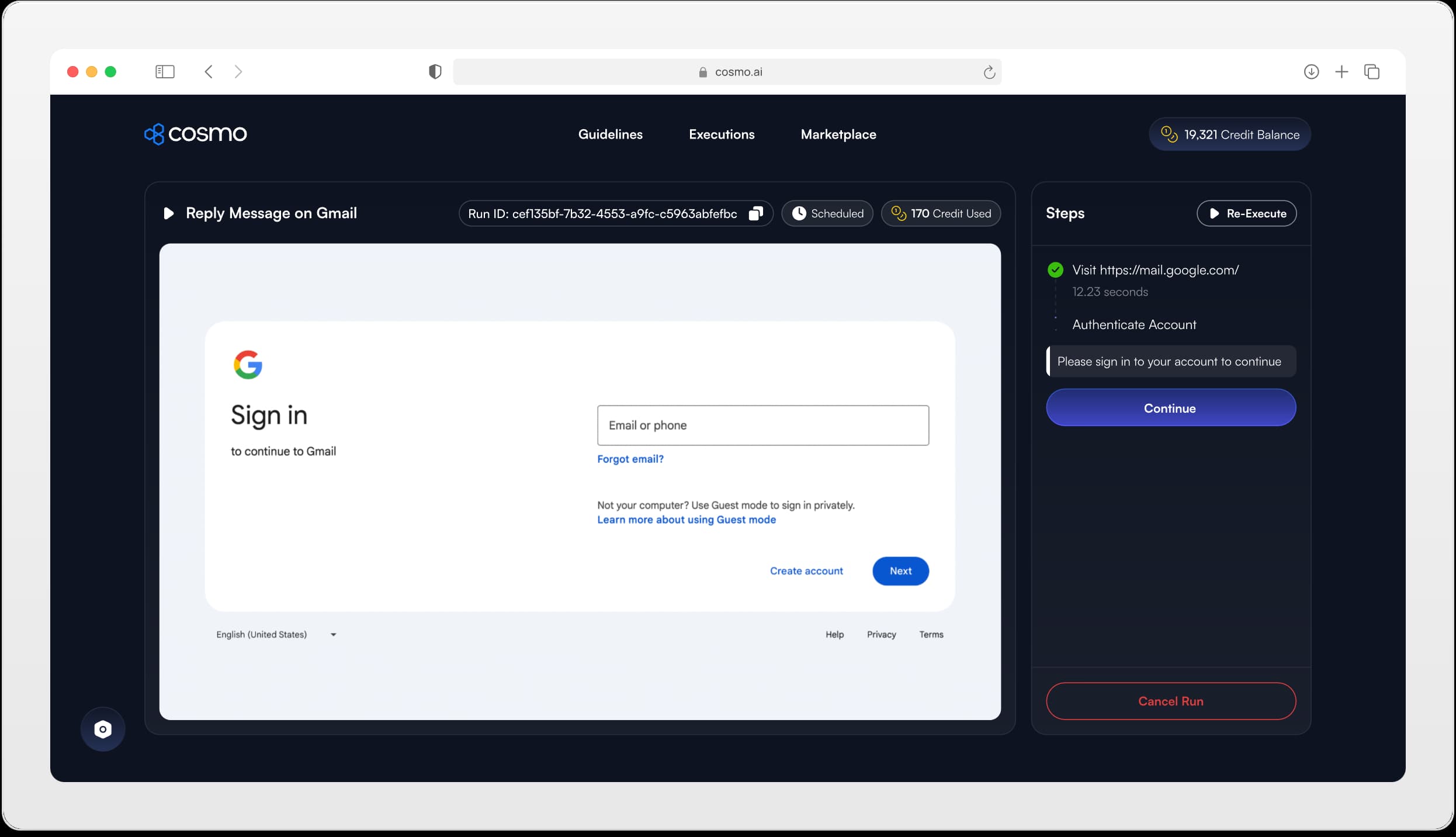The height and width of the screenshot is (837, 1456).
Task: Click the Re-Execute button
Action: 1246,213
